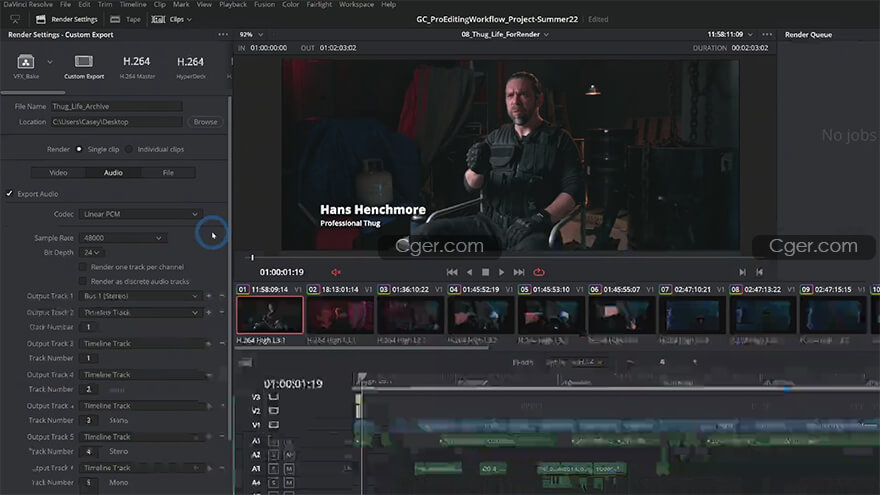Stop playback button
Viewport: 880px width, 495px height.
485,272
